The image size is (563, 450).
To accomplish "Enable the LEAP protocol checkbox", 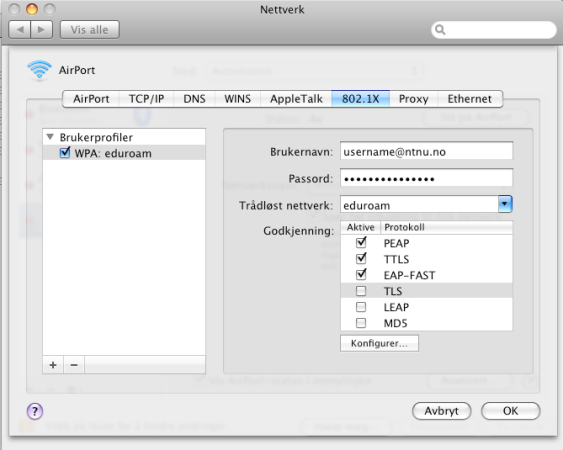I will 361,307.
